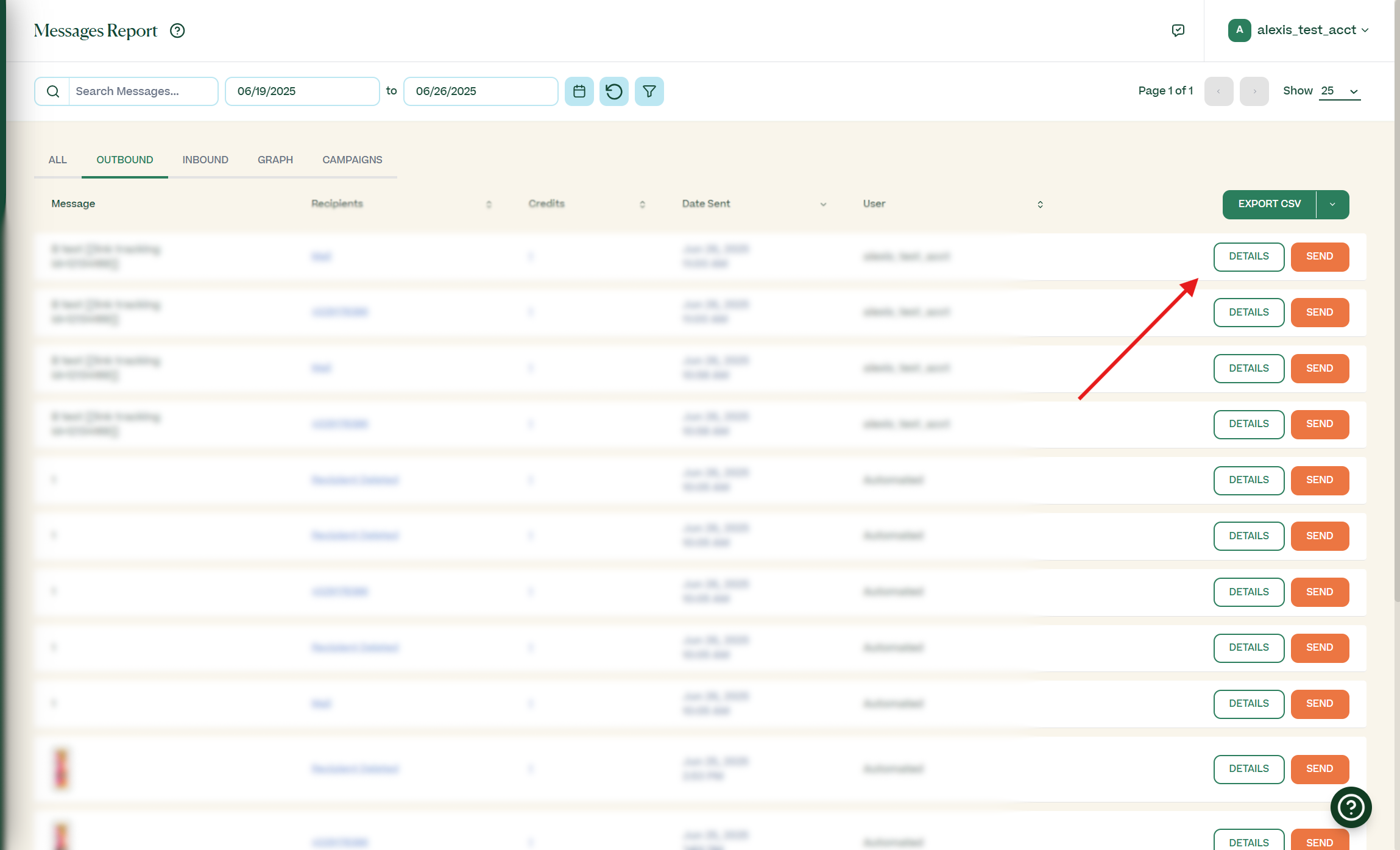The height and width of the screenshot is (850, 1400).
Task: Click the Export CSV button
Action: coord(1269,204)
